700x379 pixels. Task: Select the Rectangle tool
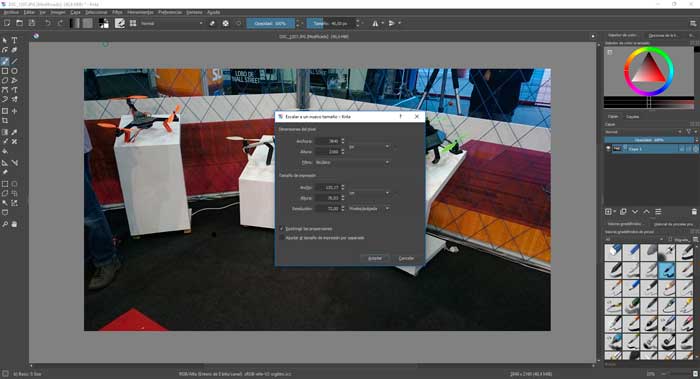pyautogui.click(x=5, y=71)
